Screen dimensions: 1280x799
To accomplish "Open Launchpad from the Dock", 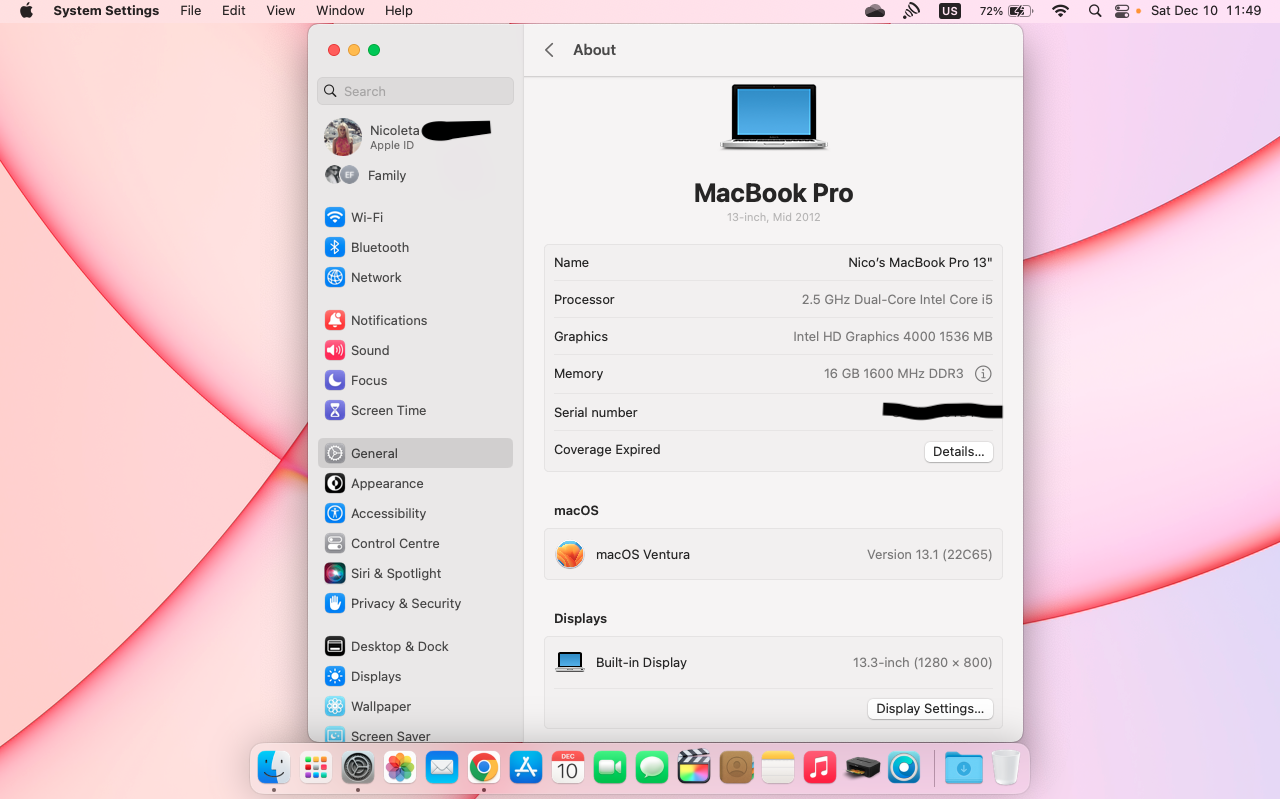I will [x=316, y=768].
